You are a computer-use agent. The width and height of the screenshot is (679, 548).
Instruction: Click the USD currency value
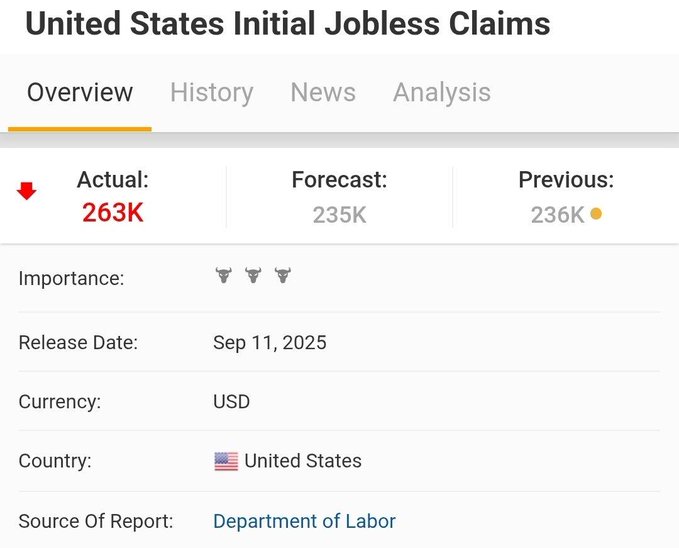(x=231, y=402)
